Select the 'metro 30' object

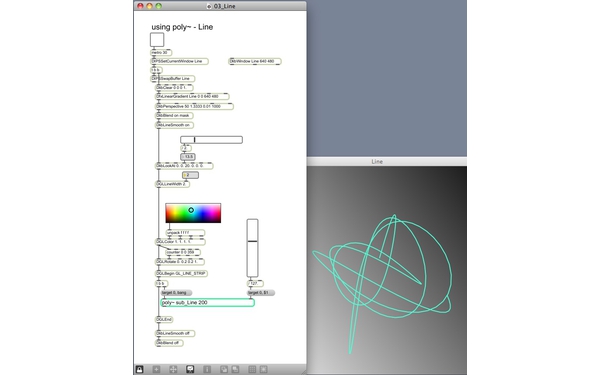point(161,52)
